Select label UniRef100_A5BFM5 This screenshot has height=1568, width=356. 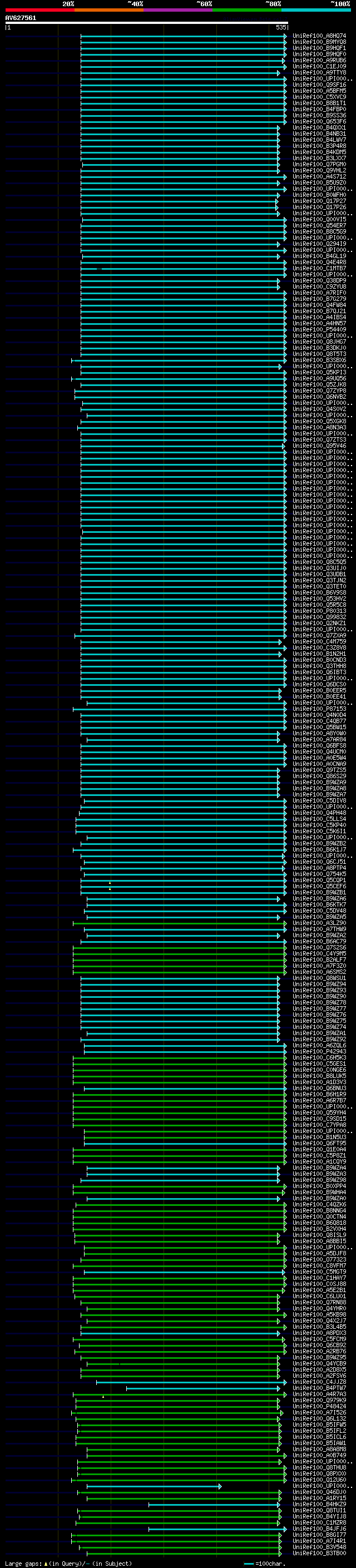(x=319, y=91)
